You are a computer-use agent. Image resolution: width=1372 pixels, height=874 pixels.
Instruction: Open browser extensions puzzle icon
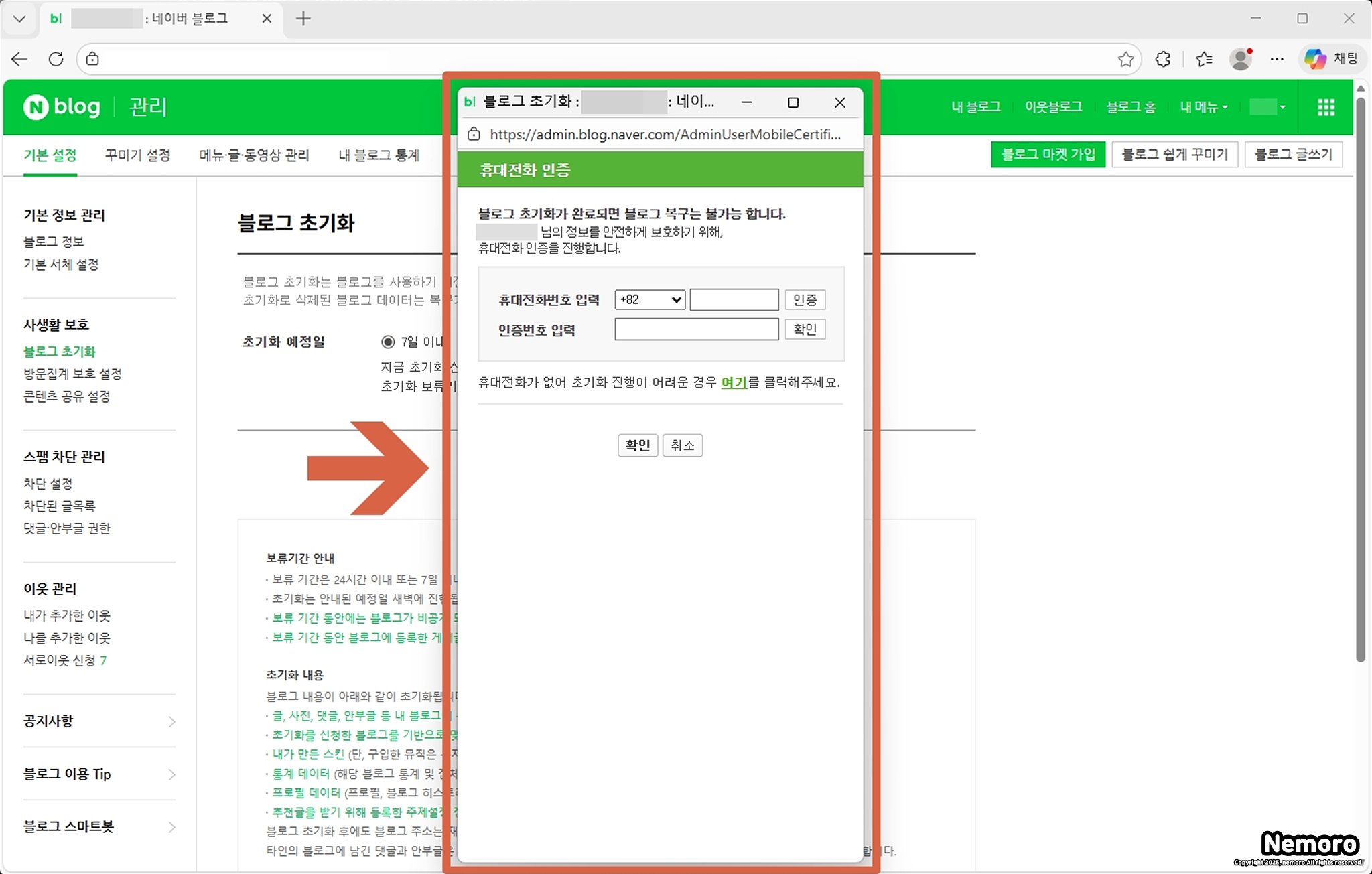pos(1163,59)
